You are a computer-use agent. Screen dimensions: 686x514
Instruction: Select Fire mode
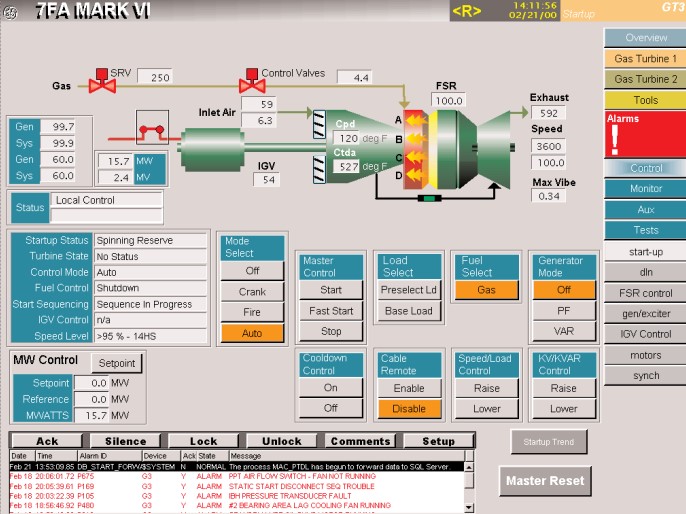[252, 312]
